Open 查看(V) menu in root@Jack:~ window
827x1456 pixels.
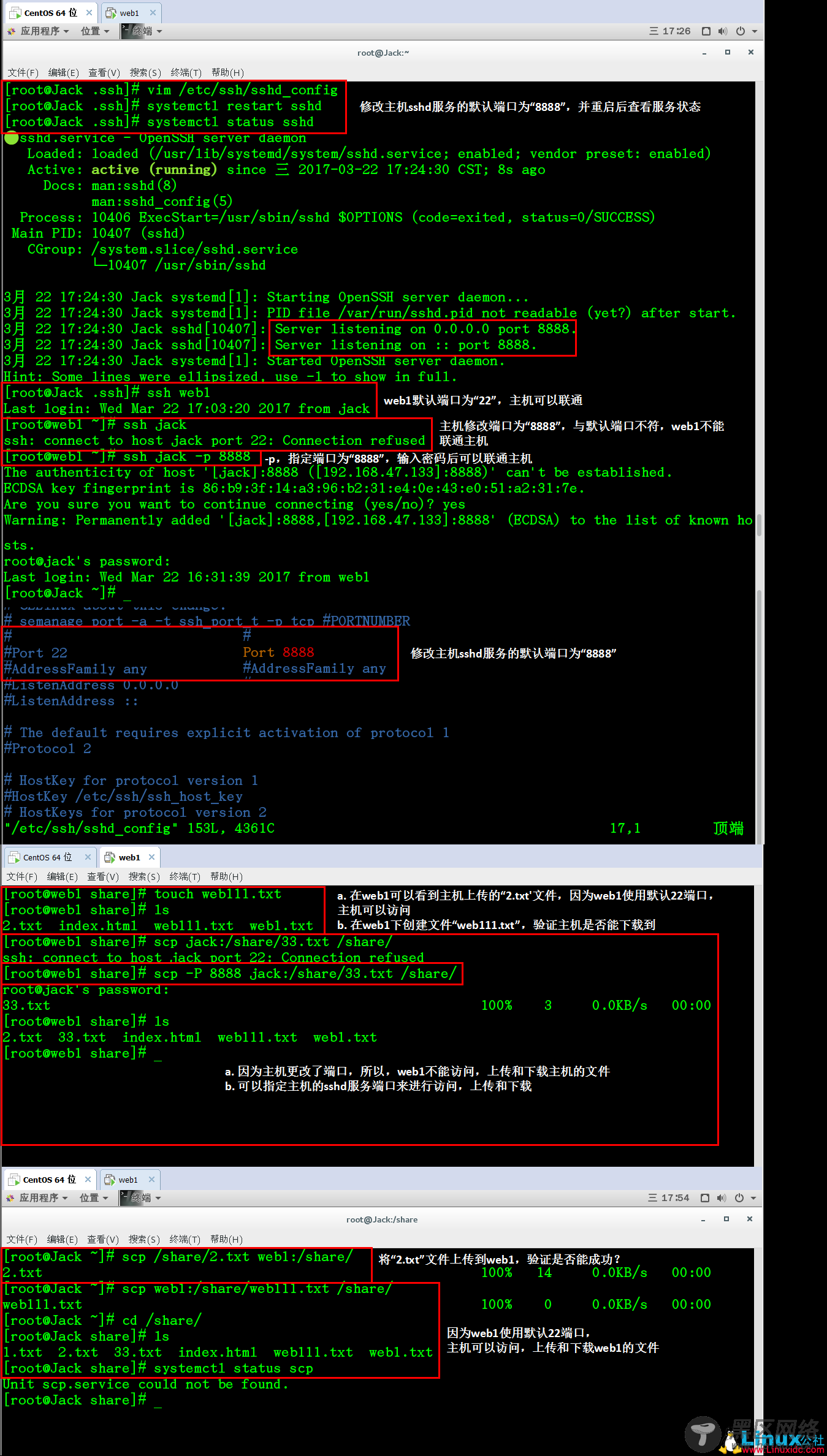point(104,73)
